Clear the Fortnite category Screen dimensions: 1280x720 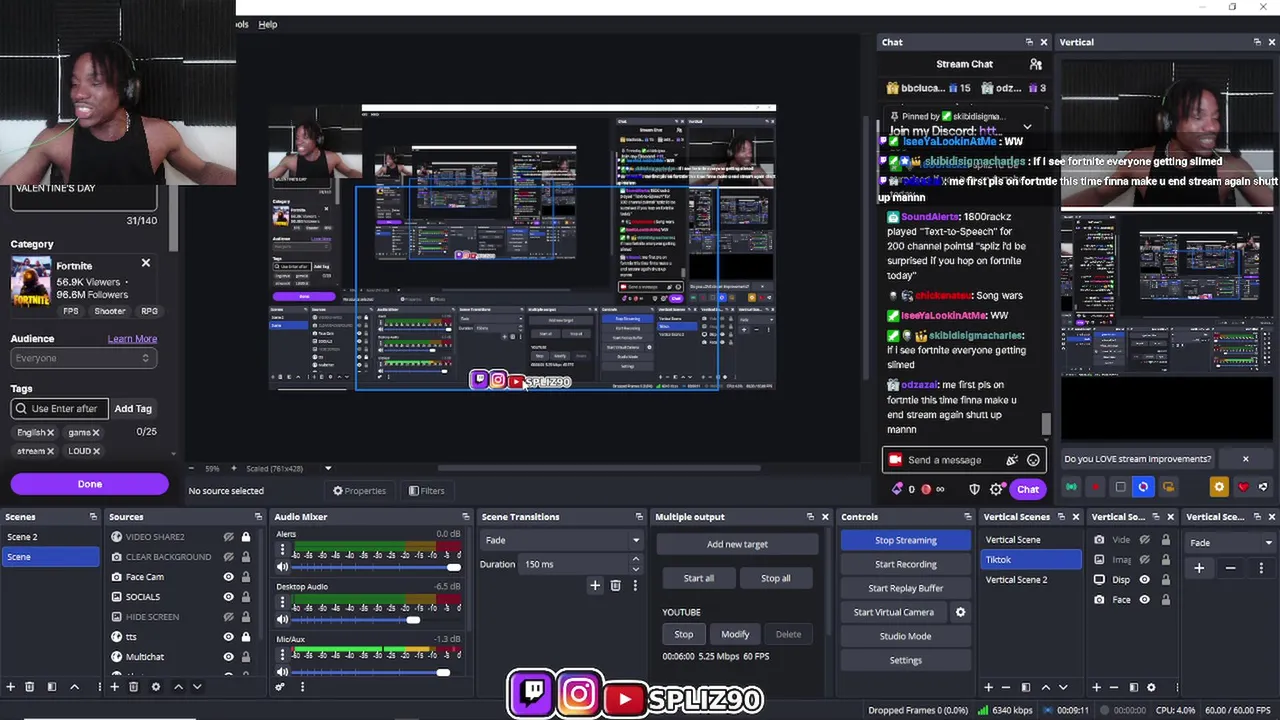point(145,263)
